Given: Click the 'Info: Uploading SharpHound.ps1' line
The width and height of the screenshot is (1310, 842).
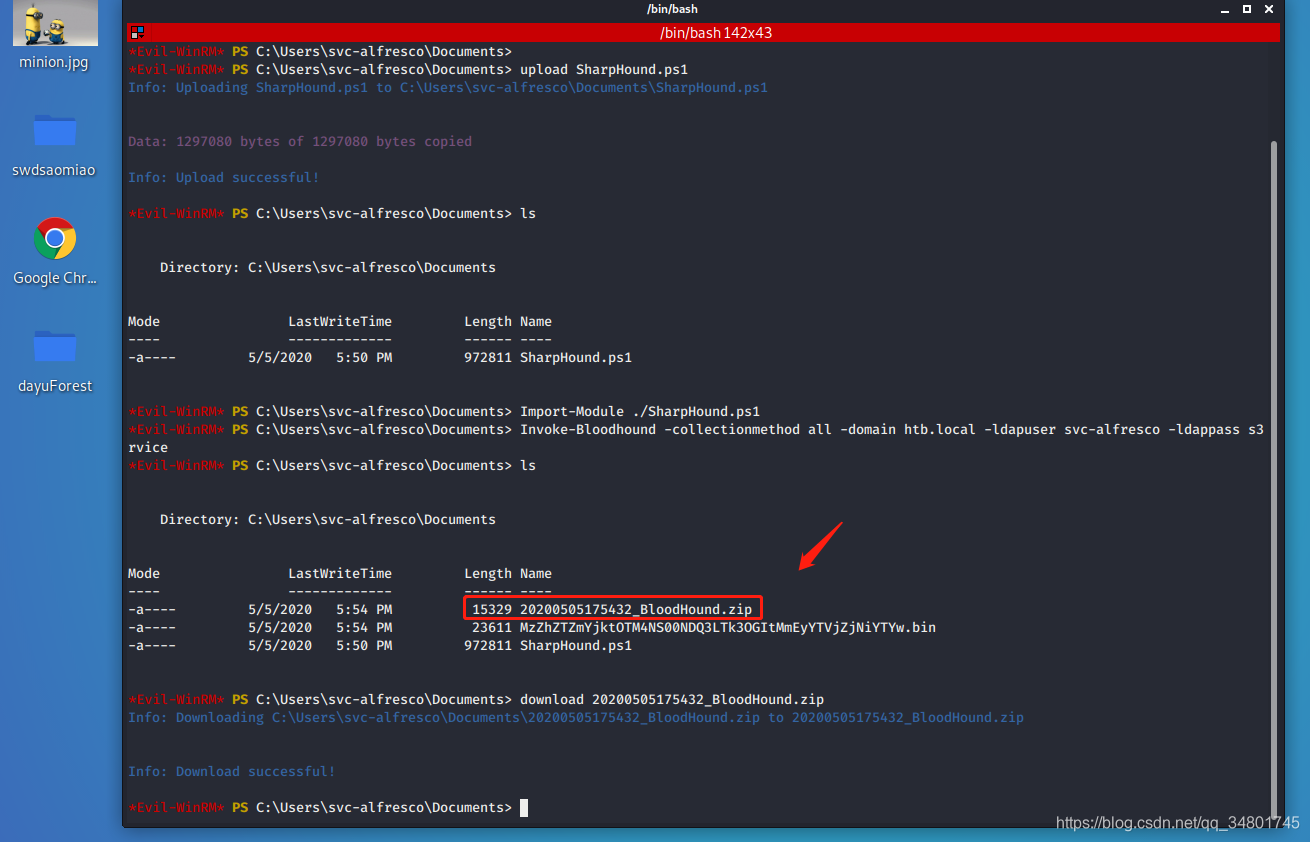Looking at the screenshot, I should pyautogui.click(x=448, y=88).
